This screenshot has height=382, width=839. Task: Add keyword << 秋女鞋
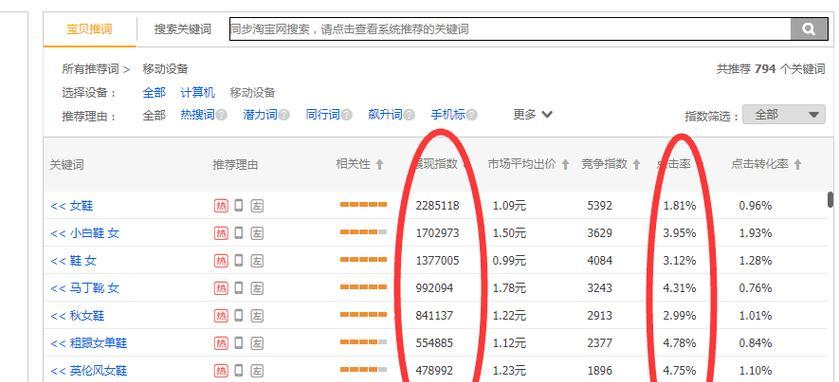[x=78, y=316]
